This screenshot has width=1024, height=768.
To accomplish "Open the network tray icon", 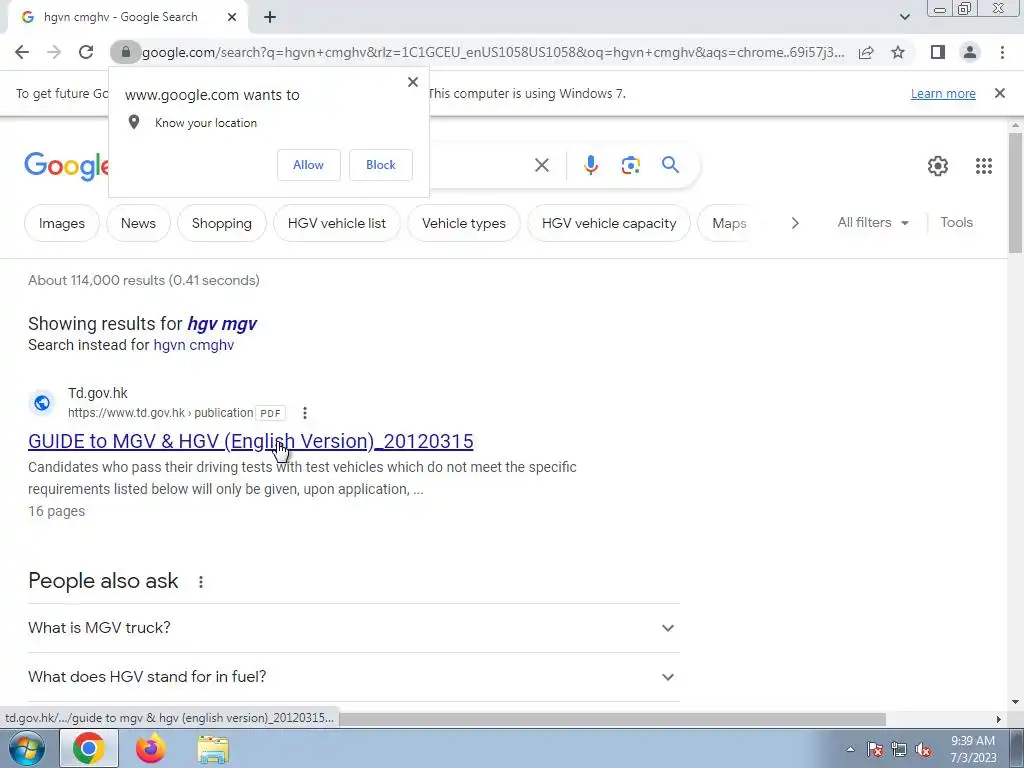I will pos(899,749).
